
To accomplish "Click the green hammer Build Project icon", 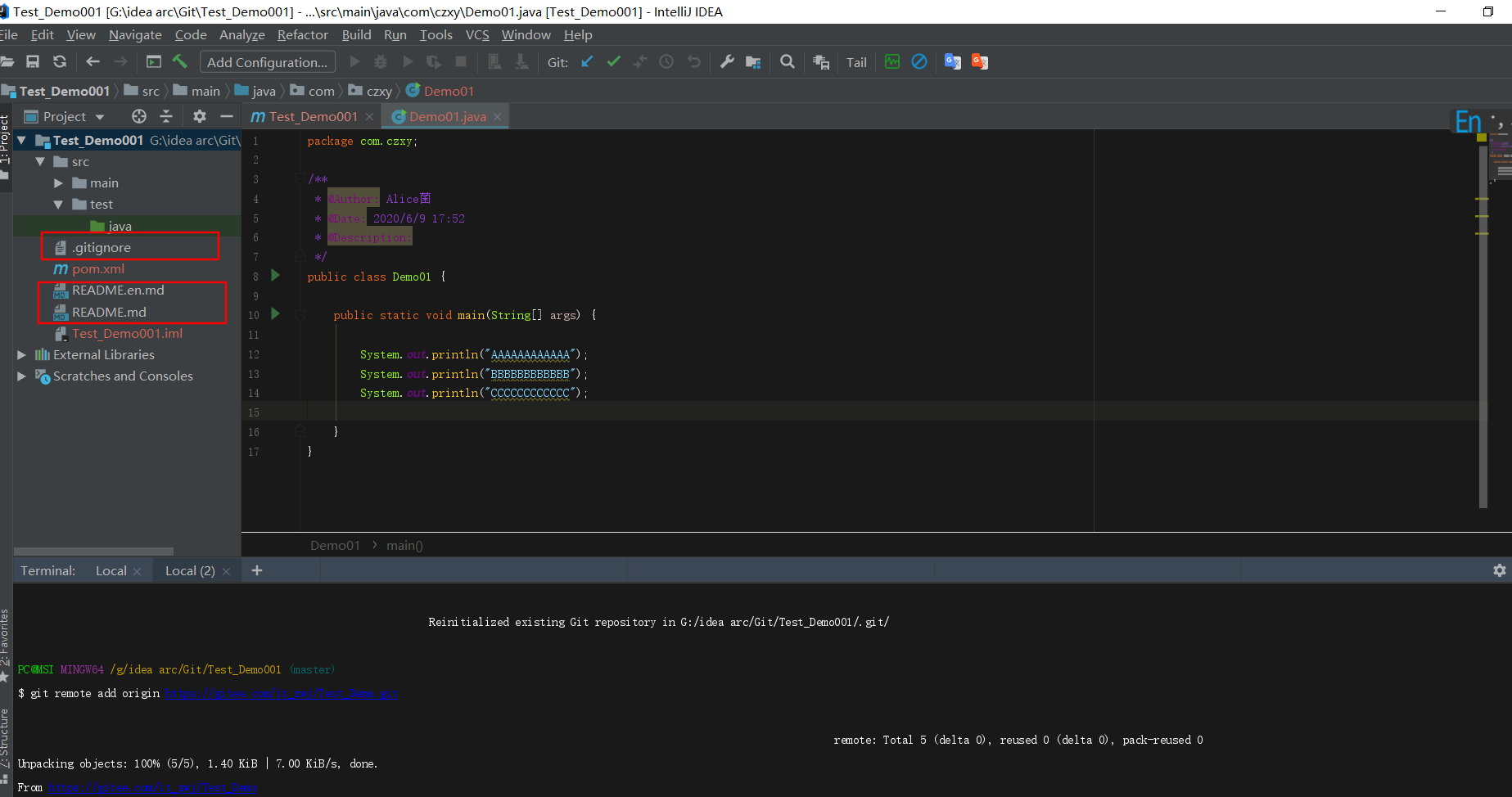I will (180, 61).
